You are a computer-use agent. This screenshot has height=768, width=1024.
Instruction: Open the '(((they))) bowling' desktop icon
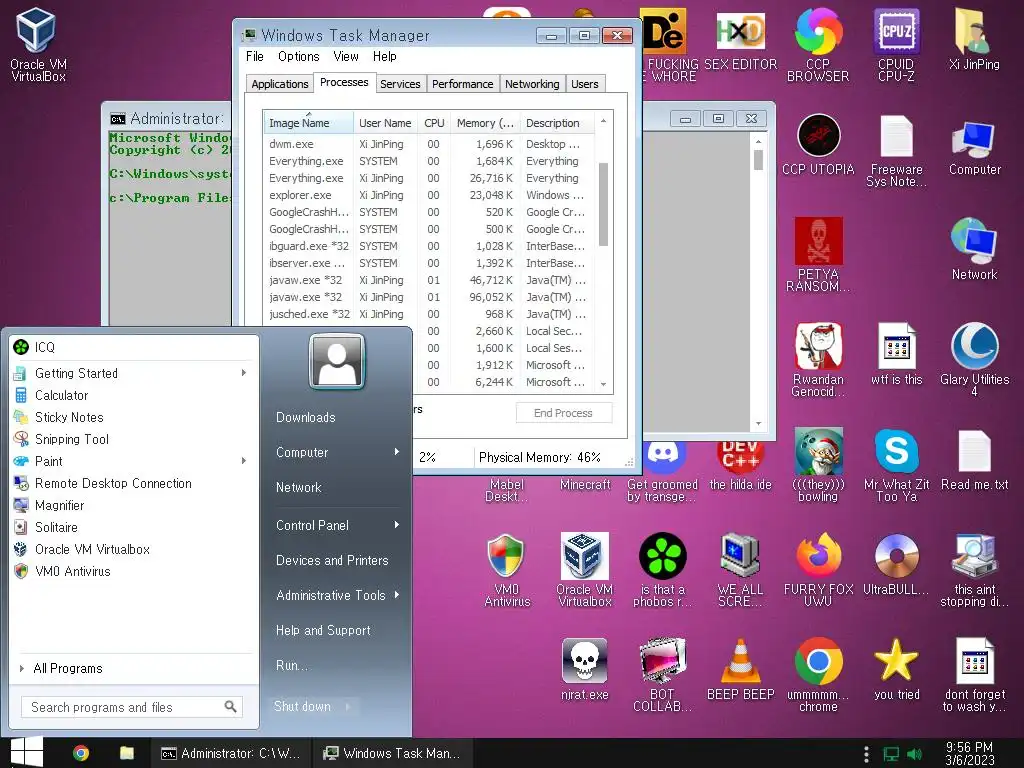pyautogui.click(x=818, y=465)
